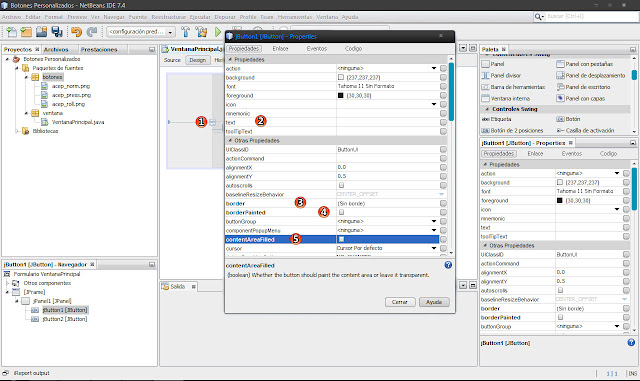Viewport: 640px width, 381px height.
Task: Click the help icon in Properties dialog
Action: 448,265
